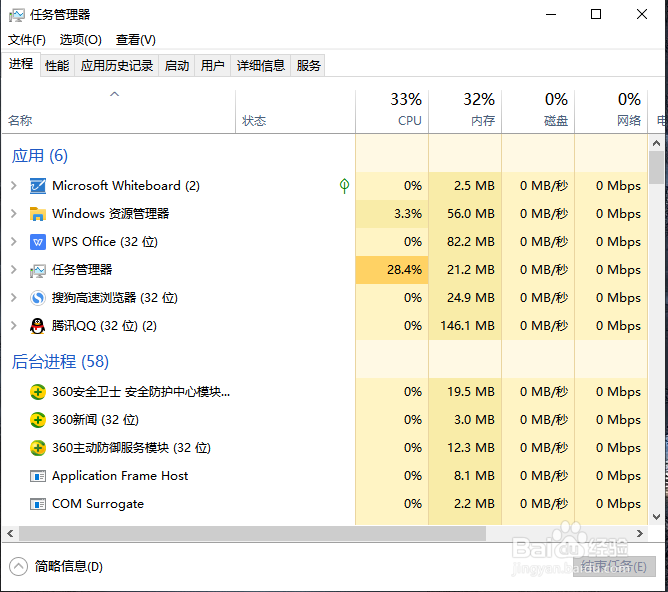Viewport: 668px width, 592px height.
Task: Click the 任务管理器 process row icon
Action: pyautogui.click(x=37, y=270)
